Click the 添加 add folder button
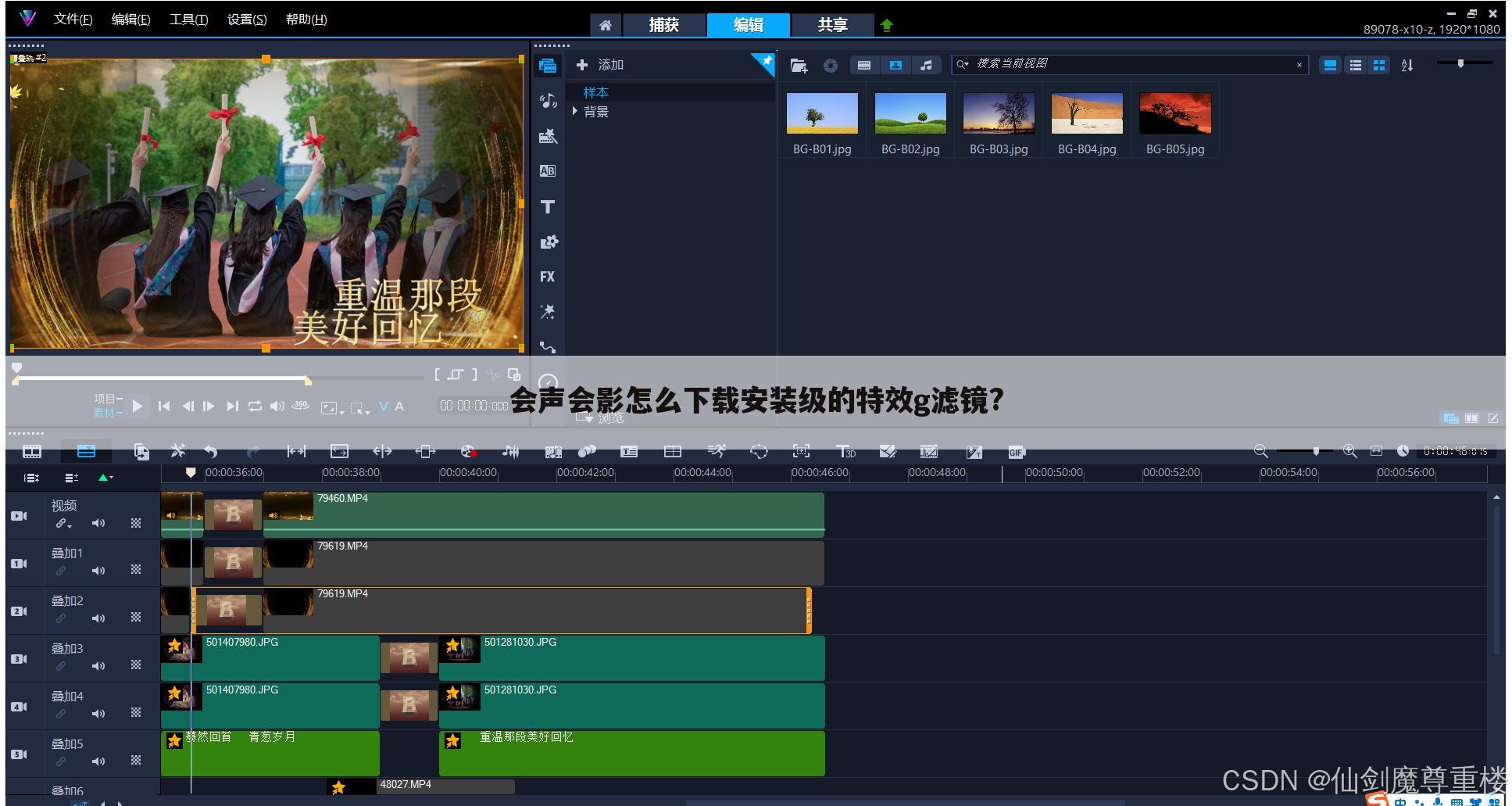 click(x=599, y=65)
